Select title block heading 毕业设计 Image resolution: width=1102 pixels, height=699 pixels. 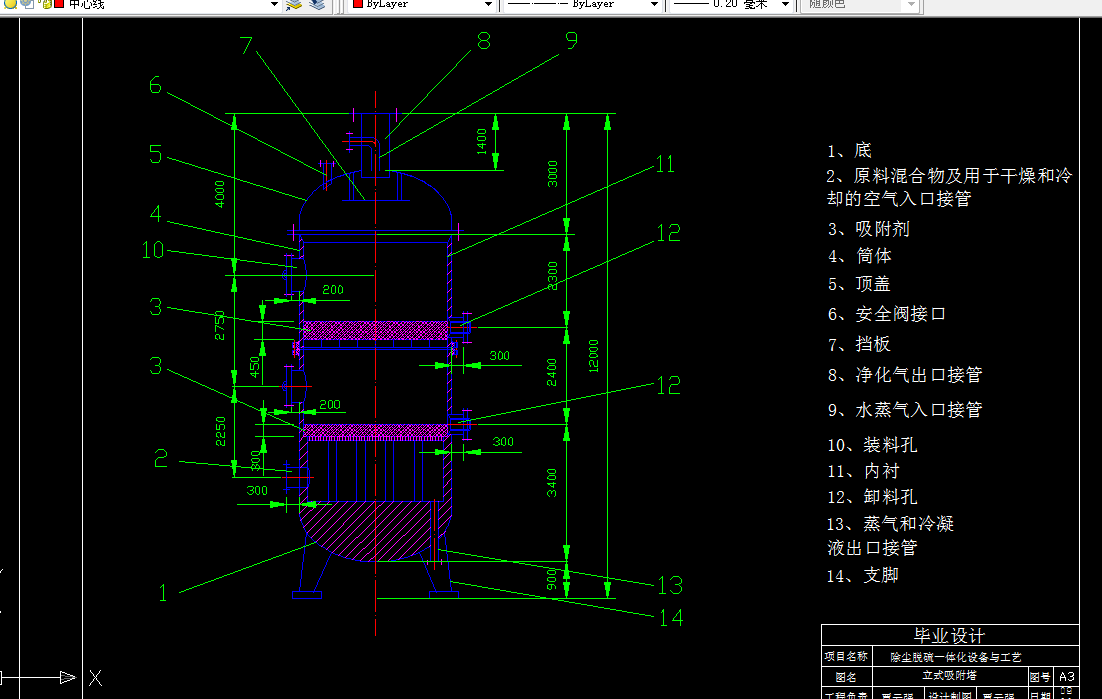(949, 636)
